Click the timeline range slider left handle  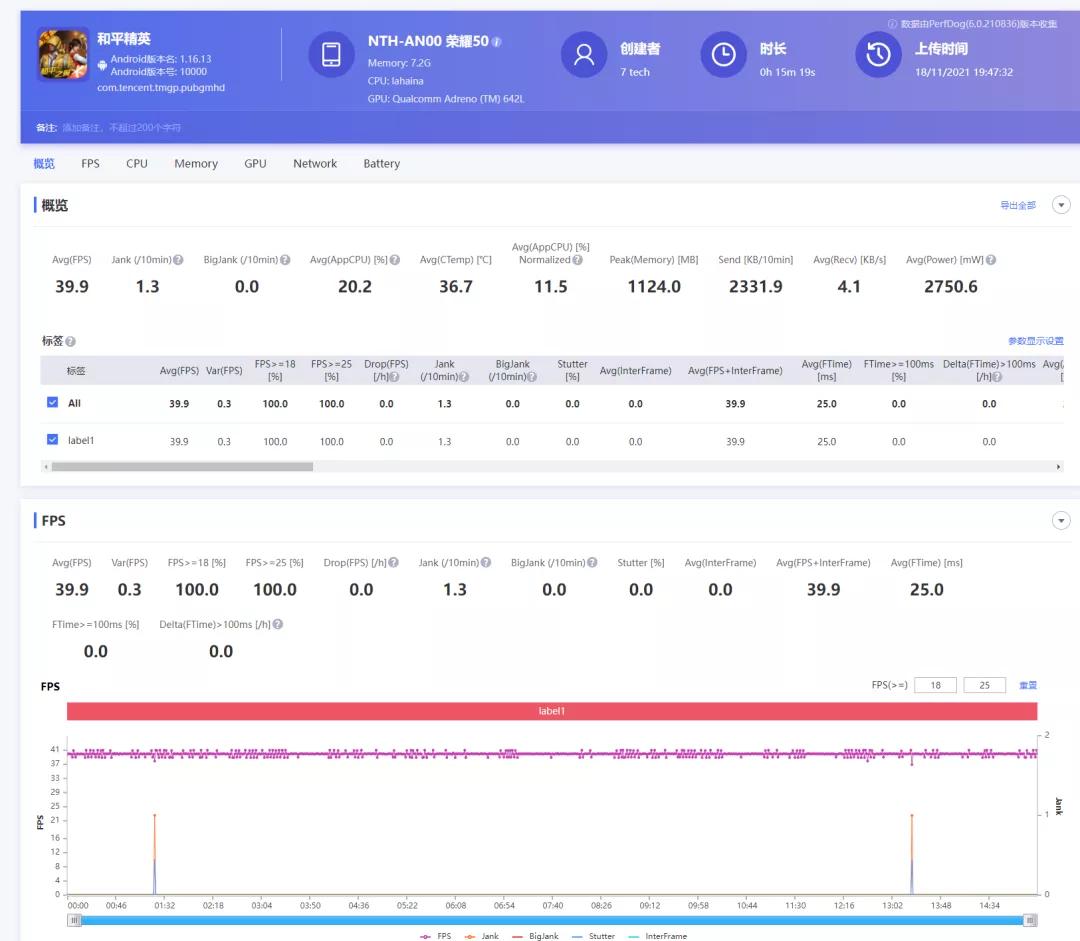[74, 920]
